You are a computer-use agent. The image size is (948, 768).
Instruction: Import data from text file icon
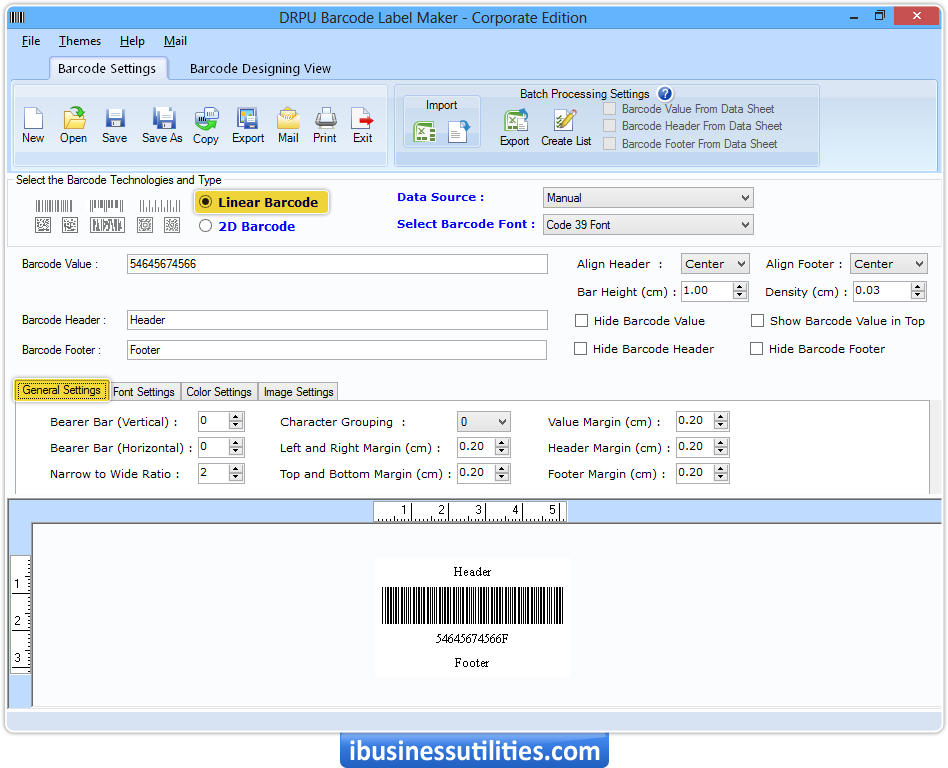pyautogui.click(x=458, y=132)
